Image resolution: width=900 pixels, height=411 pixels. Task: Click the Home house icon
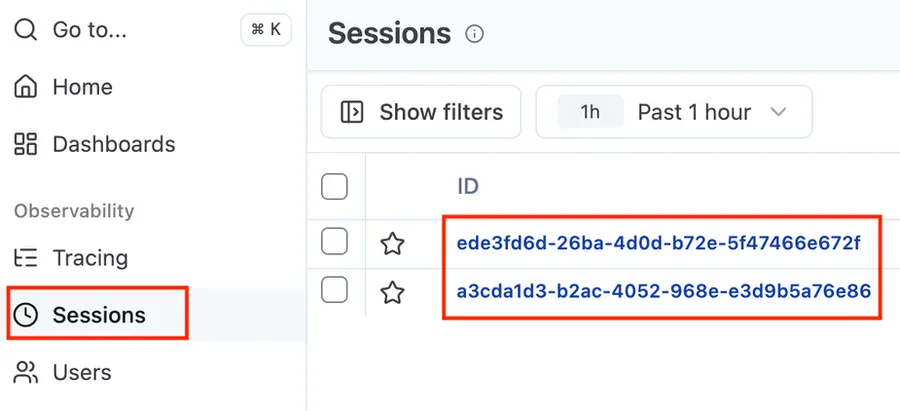coord(26,87)
